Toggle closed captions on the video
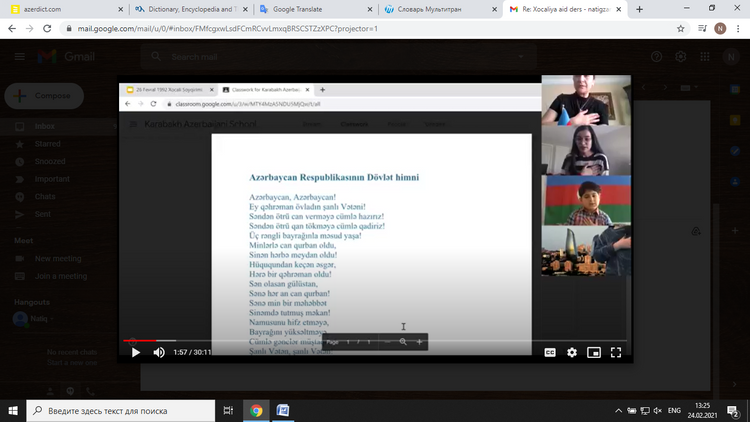The height and width of the screenshot is (422, 750). tap(550, 352)
